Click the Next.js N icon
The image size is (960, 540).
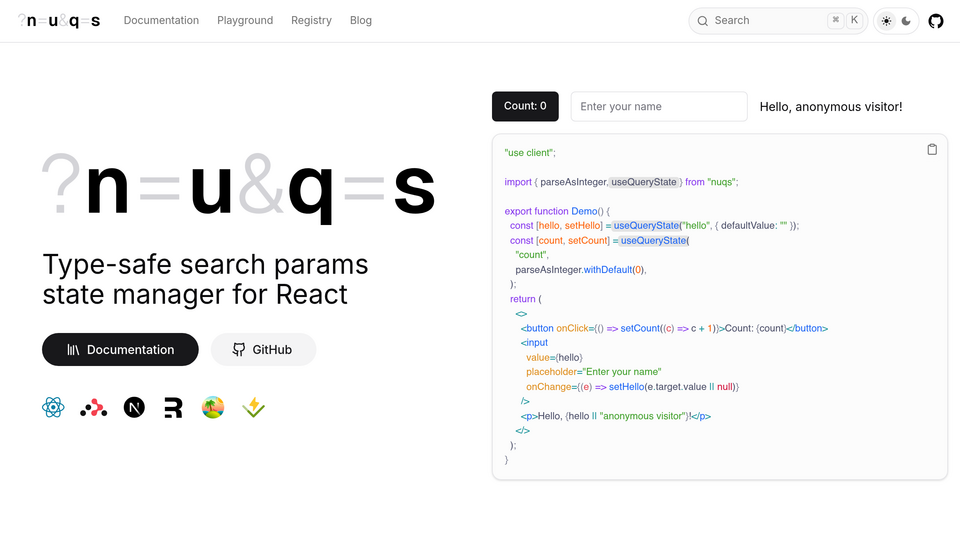point(134,407)
